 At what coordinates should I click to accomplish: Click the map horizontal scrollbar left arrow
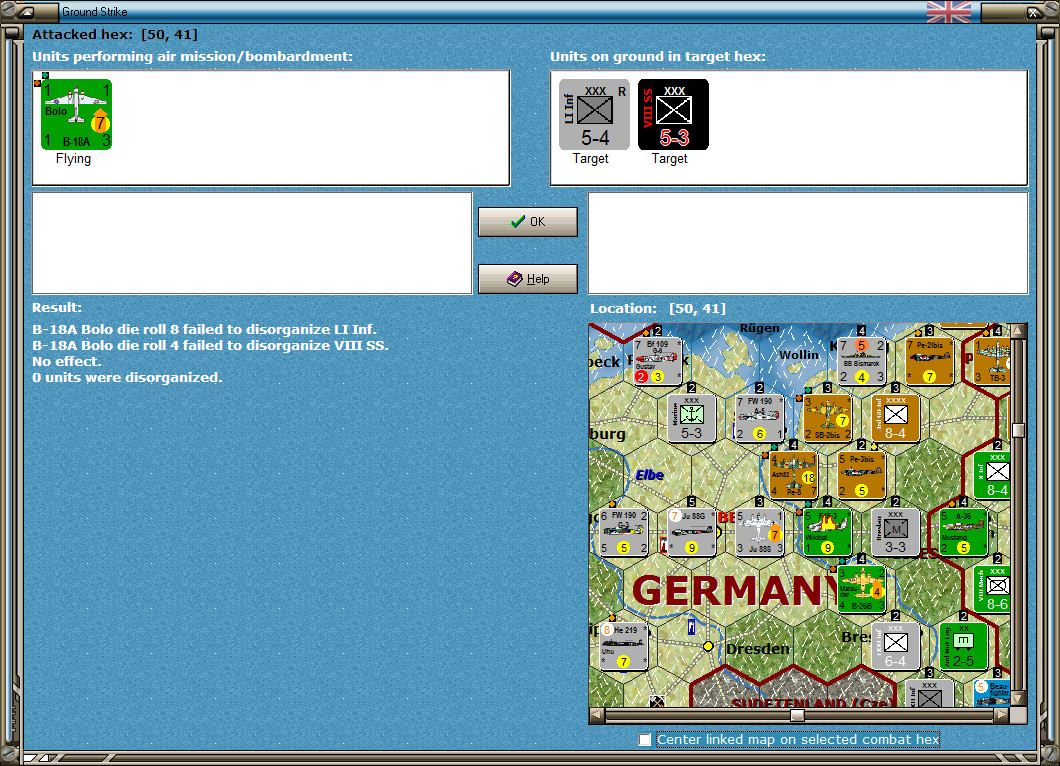click(597, 715)
